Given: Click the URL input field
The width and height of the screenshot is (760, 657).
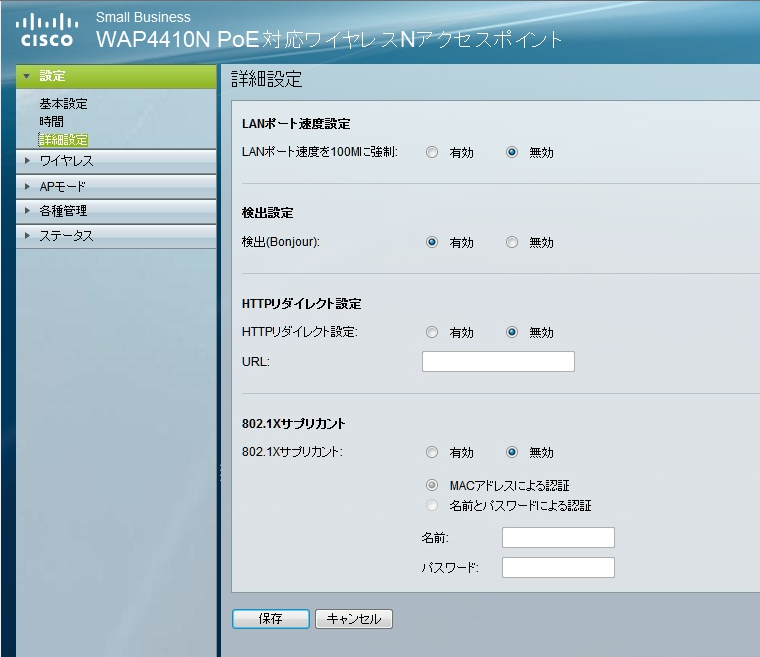Looking at the screenshot, I should point(498,362).
